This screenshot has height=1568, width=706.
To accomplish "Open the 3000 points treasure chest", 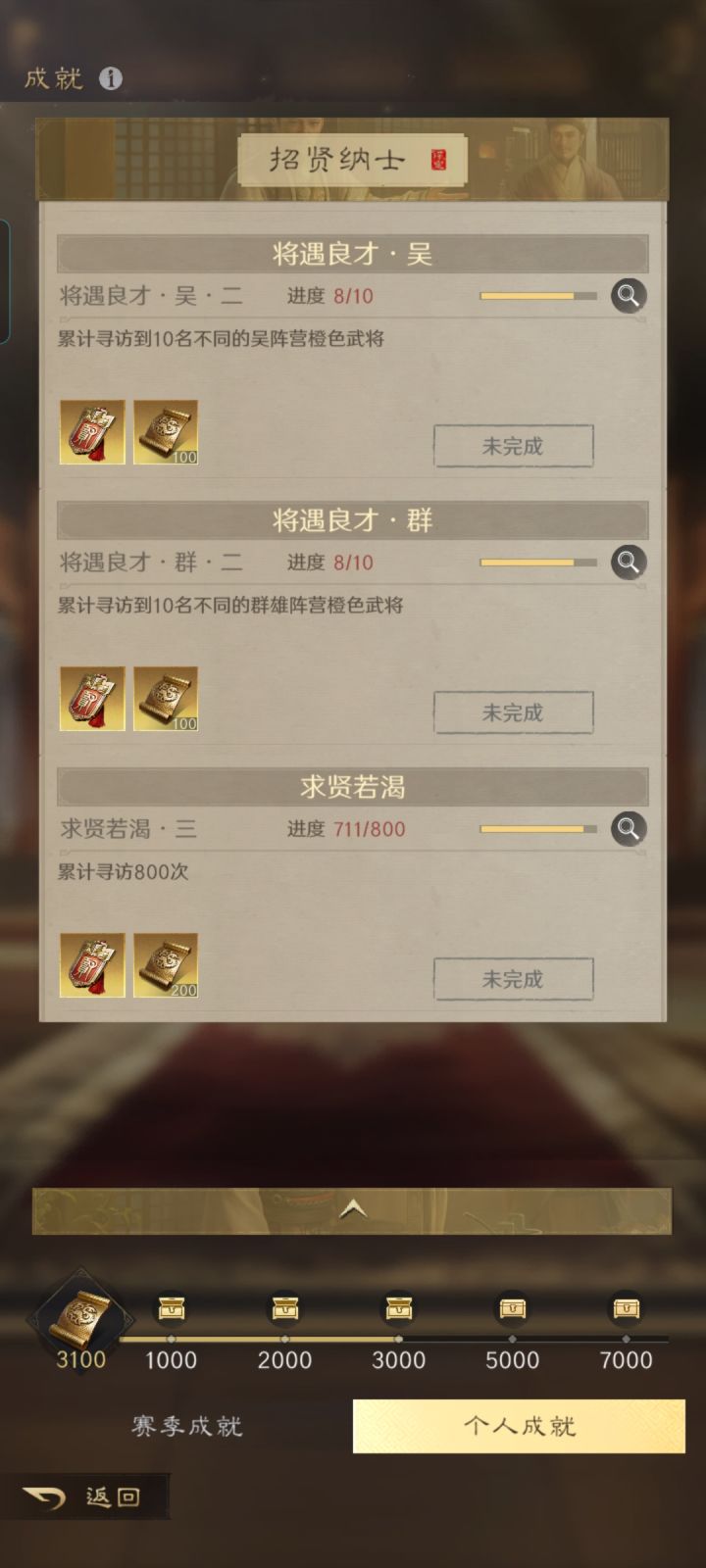I will (x=399, y=1308).
